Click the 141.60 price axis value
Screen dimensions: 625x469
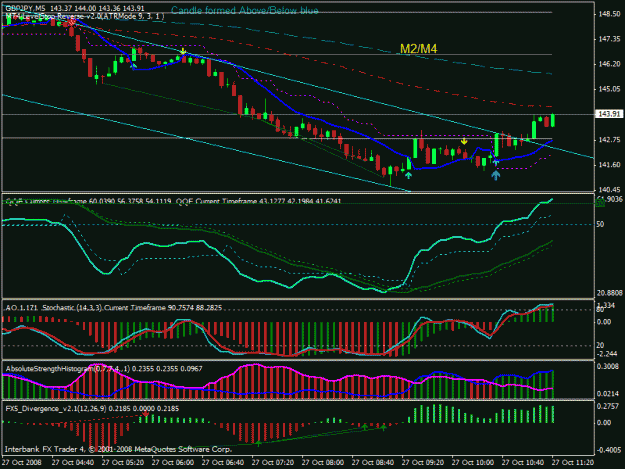coord(609,165)
